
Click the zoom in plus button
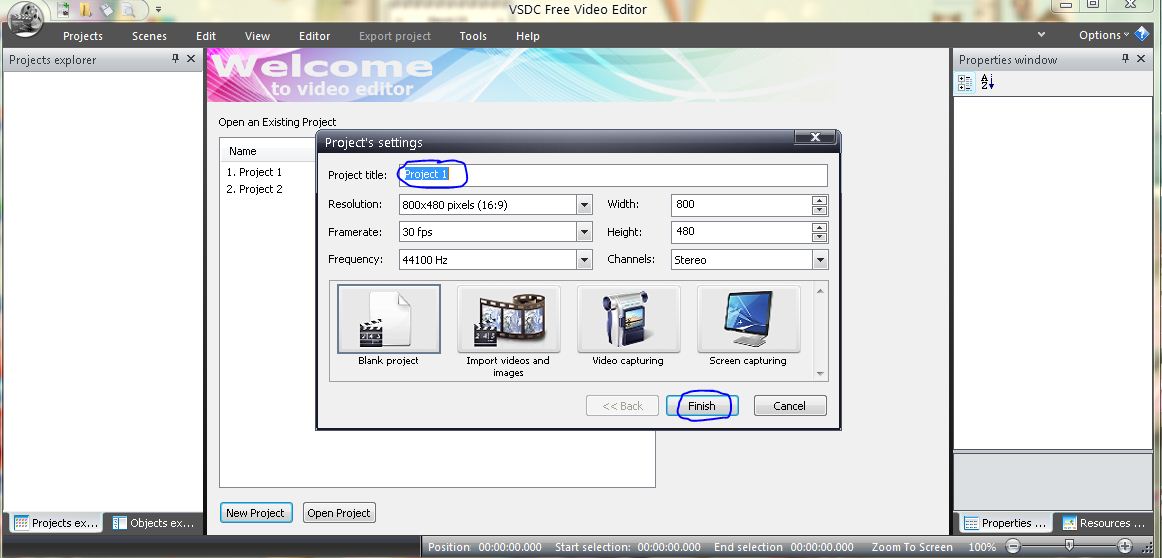[x=1125, y=547]
